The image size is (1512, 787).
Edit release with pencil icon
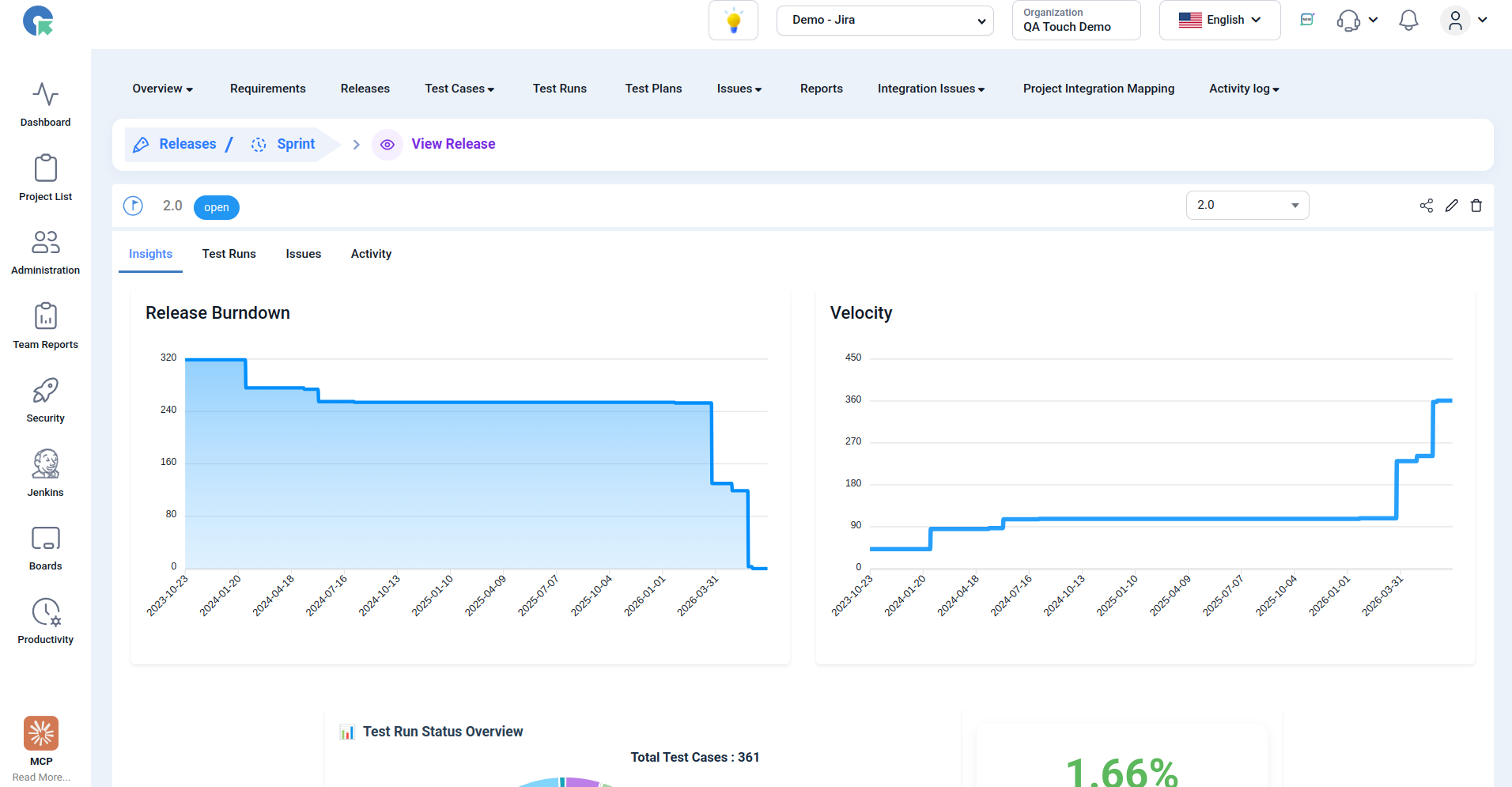pos(1452,206)
